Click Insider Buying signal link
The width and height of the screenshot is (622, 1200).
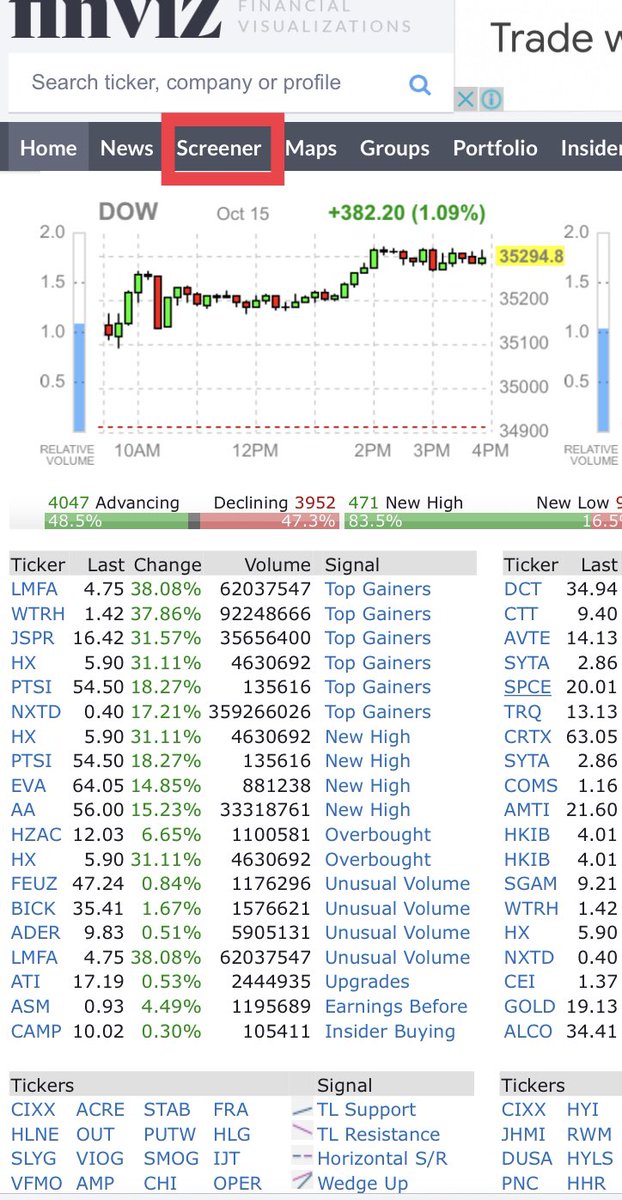tap(390, 1032)
